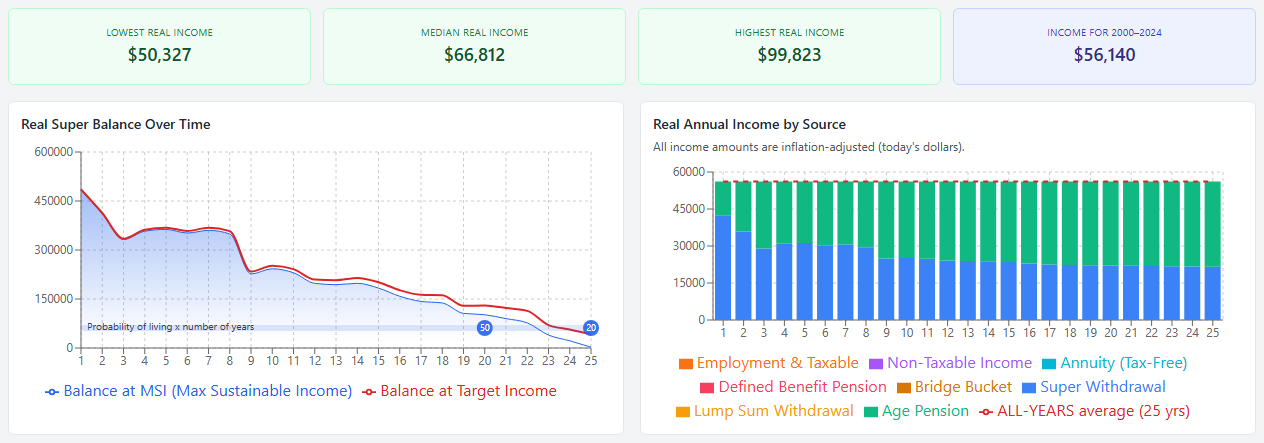Click the year 25 bar in income chart
Screen dimensions: 1264x443
[1213, 251]
